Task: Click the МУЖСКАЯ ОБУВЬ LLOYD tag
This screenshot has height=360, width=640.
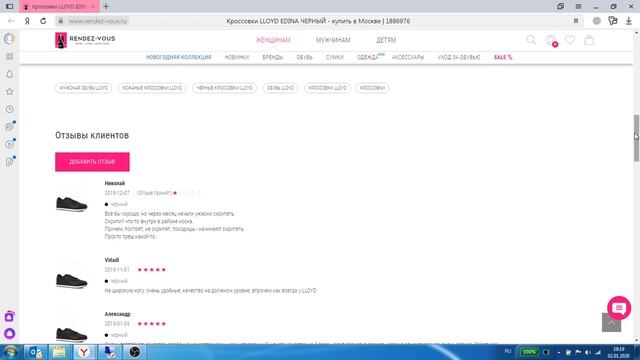Action: point(84,88)
